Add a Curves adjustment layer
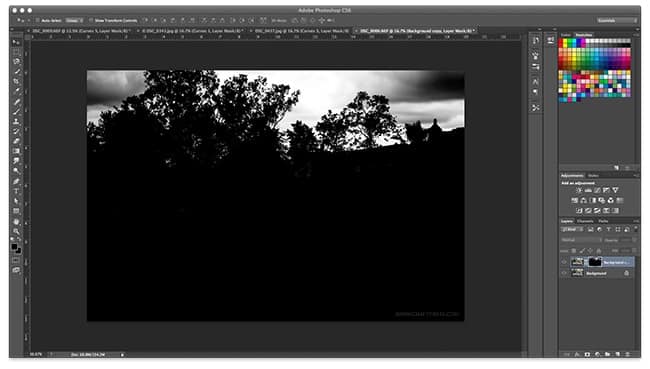The height and width of the screenshot is (369, 650). pos(597,190)
